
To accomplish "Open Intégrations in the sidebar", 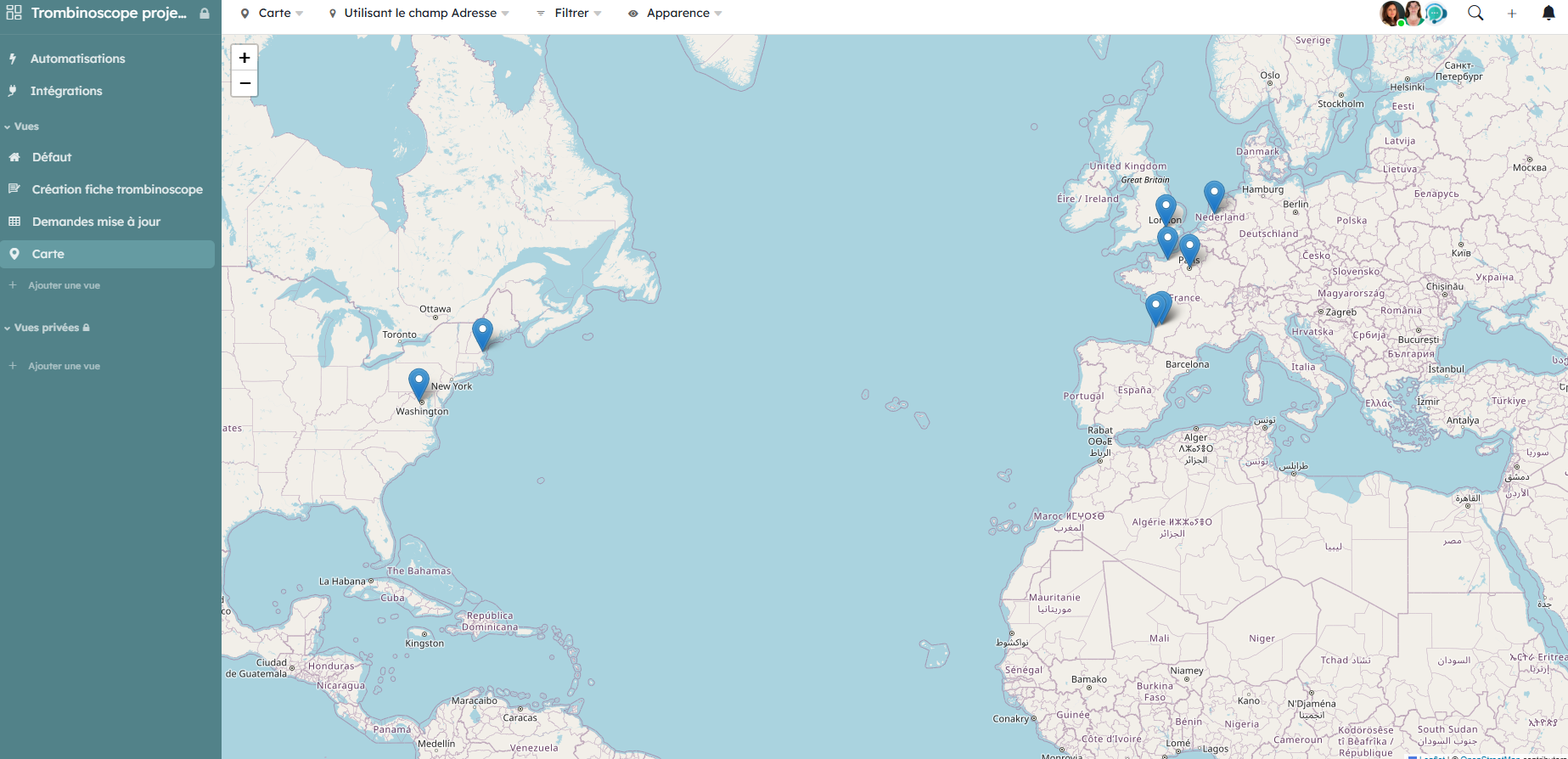I will 66,91.
